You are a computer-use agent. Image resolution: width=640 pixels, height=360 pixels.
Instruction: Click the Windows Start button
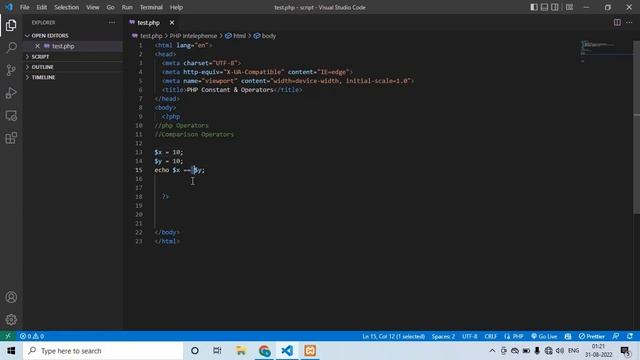coord(11,351)
